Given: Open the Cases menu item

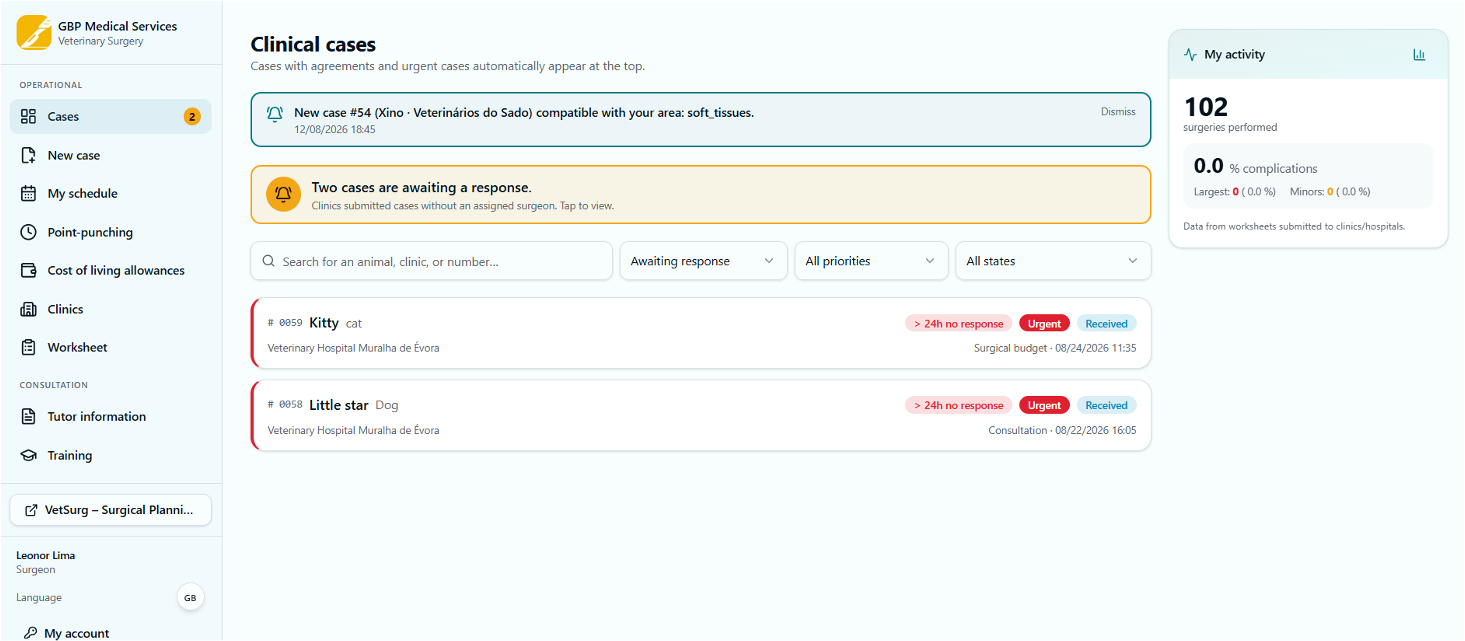Looking at the screenshot, I should click(110, 117).
